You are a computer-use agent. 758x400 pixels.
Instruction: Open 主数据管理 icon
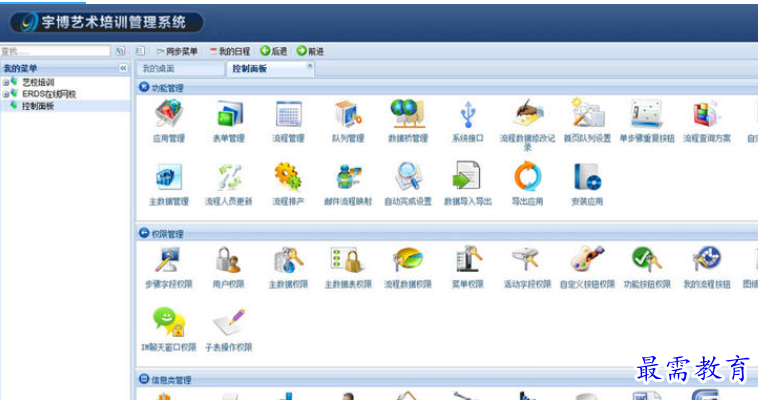point(169,177)
